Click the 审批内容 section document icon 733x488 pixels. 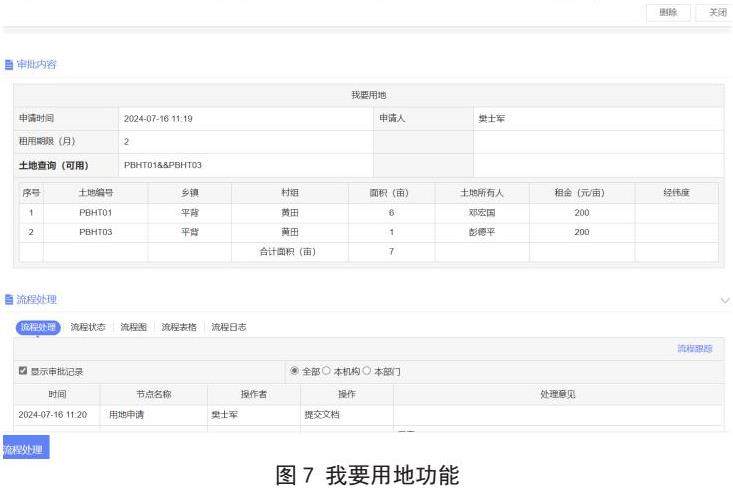tap(9, 65)
